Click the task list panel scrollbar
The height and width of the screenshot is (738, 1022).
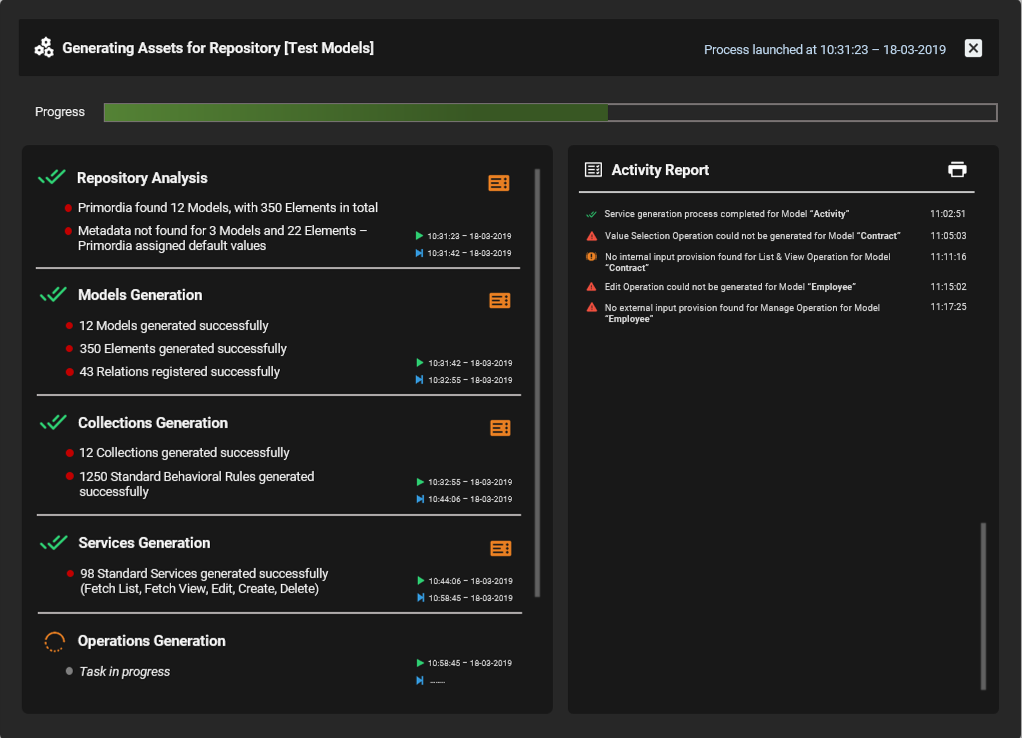click(x=538, y=382)
